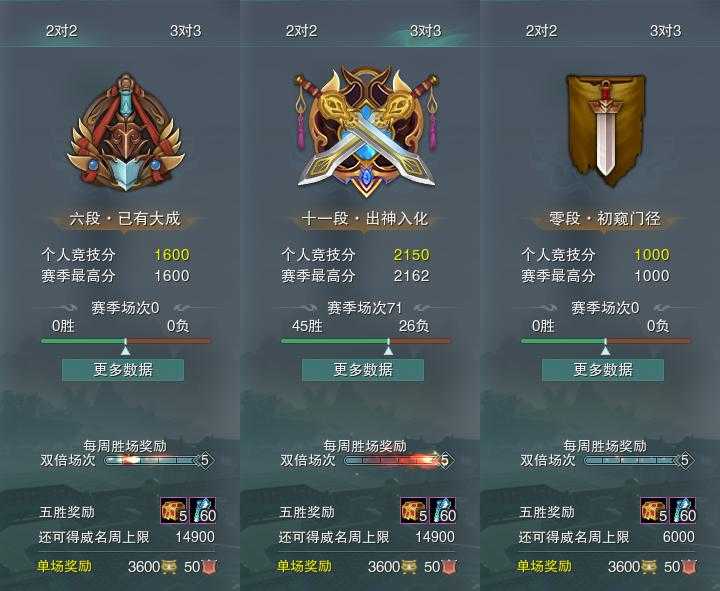Viewport: 720px width, 591px height.
Task: Click the crossed-swords eleven-dan rank badge
Action: (x=366, y=131)
